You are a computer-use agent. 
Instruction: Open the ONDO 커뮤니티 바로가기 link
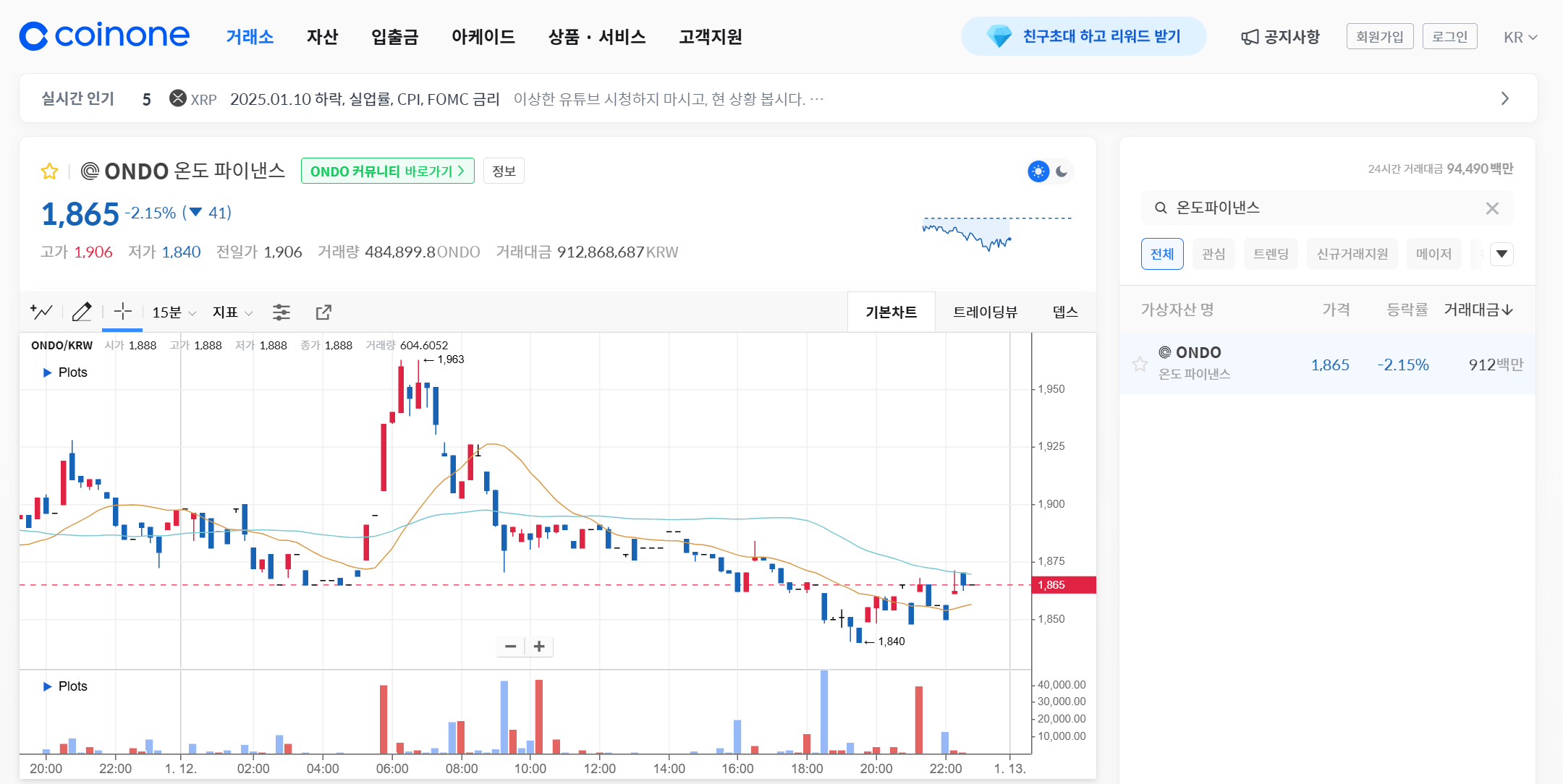coord(387,171)
